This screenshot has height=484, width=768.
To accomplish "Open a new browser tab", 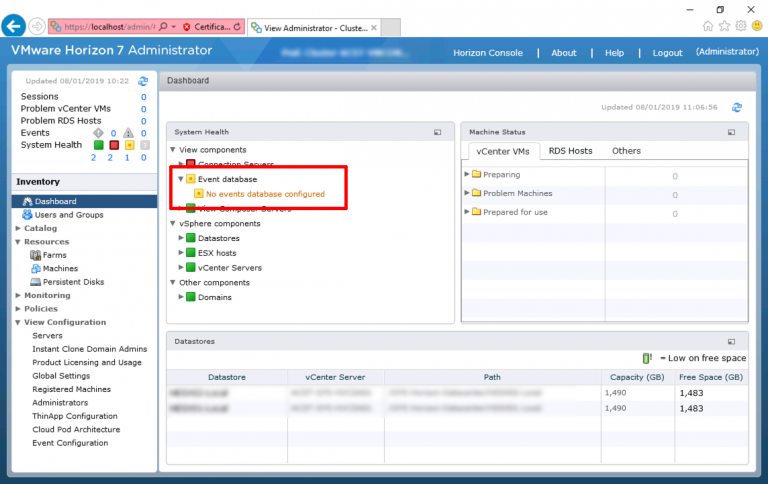I will click(391, 27).
